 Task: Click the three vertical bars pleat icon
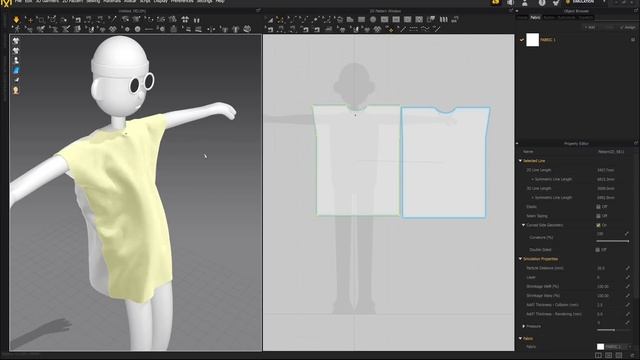point(443,20)
